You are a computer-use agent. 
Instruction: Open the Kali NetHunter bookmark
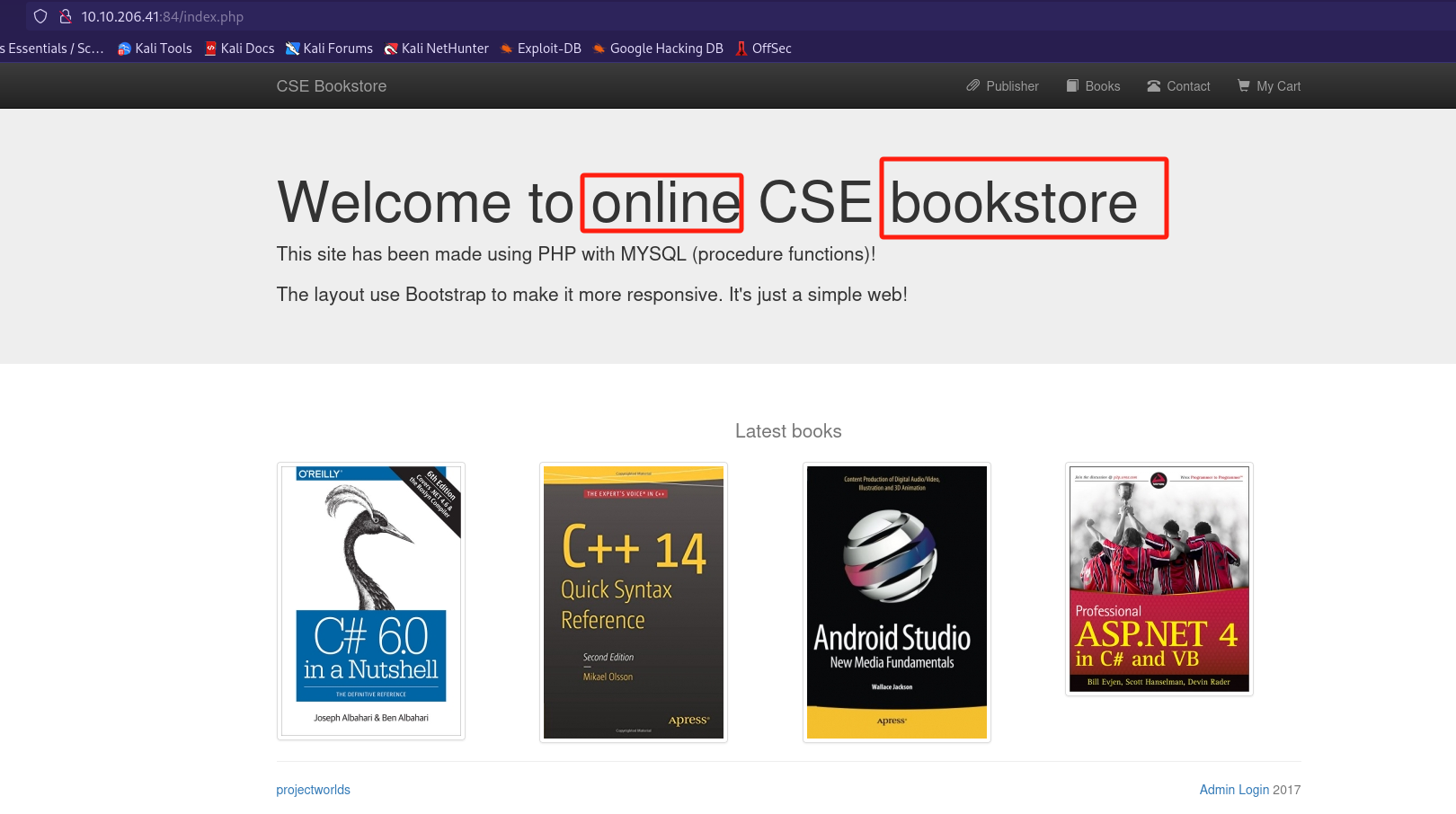(437, 49)
